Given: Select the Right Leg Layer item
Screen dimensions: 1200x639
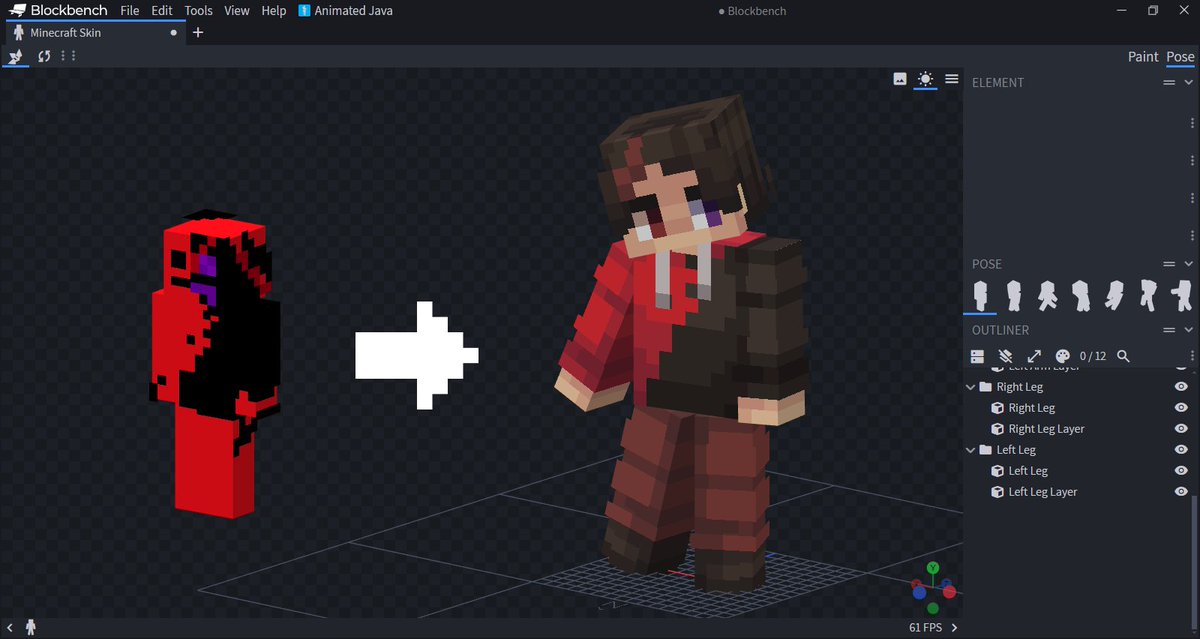Looking at the screenshot, I should point(1046,429).
